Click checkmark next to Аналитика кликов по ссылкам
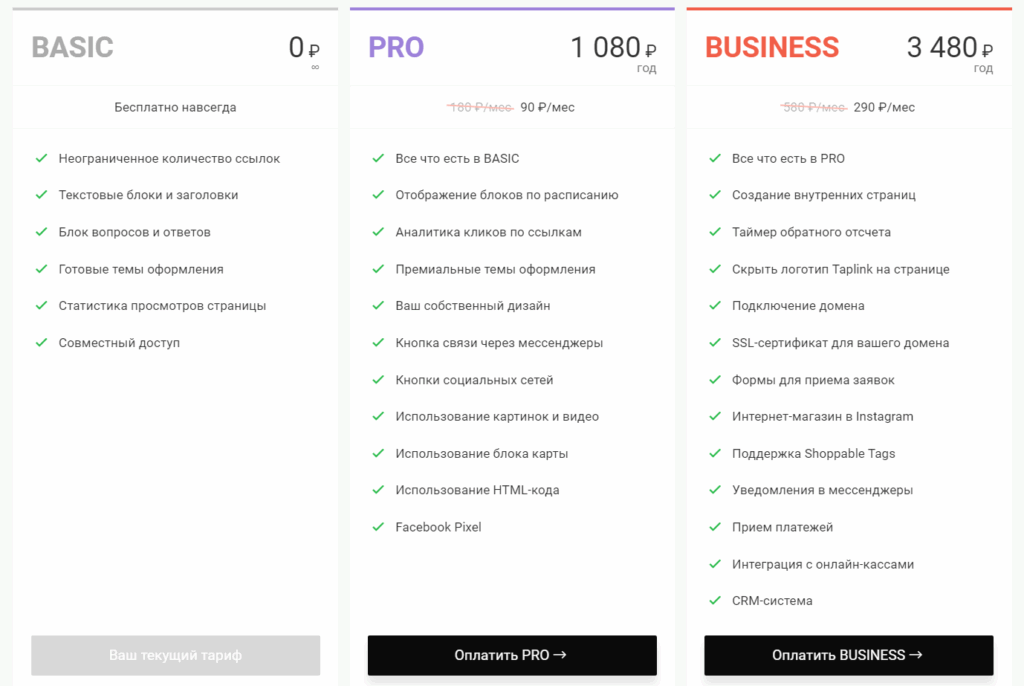This screenshot has width=1024, height=686. coord(378,232)
